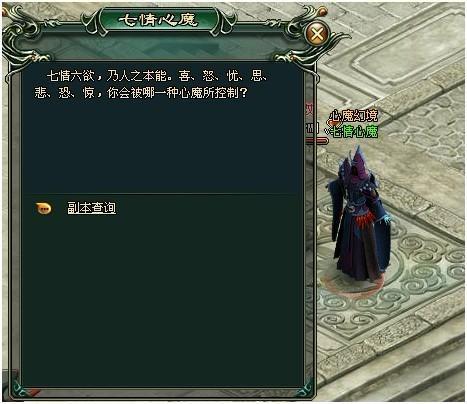467x404 pixels.
Task: Click the red triangle marker on the dialog frame corner
Action: [x=34, y=392]
